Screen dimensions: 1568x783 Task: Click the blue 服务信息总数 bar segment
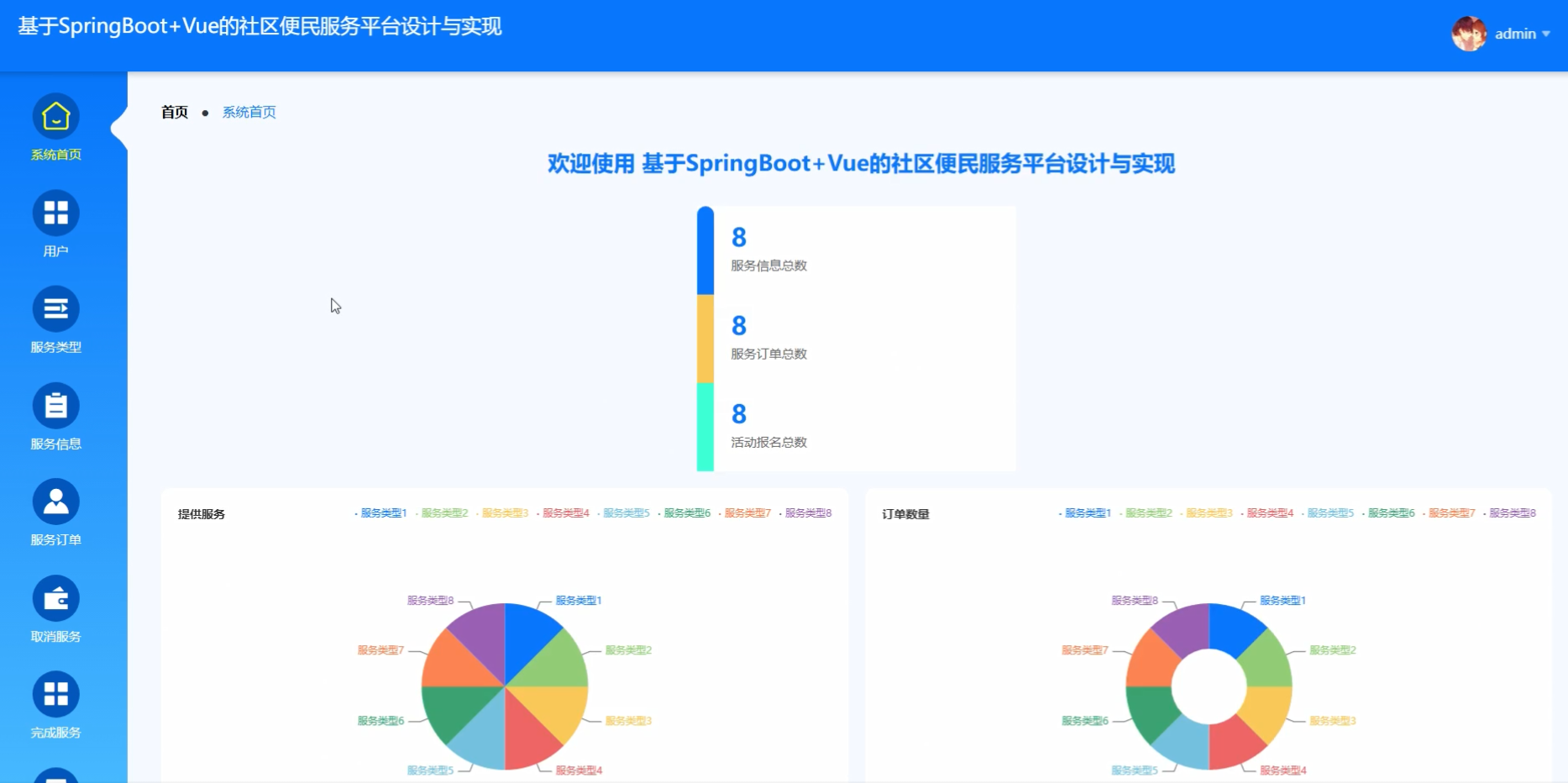[x=704, y=252]
